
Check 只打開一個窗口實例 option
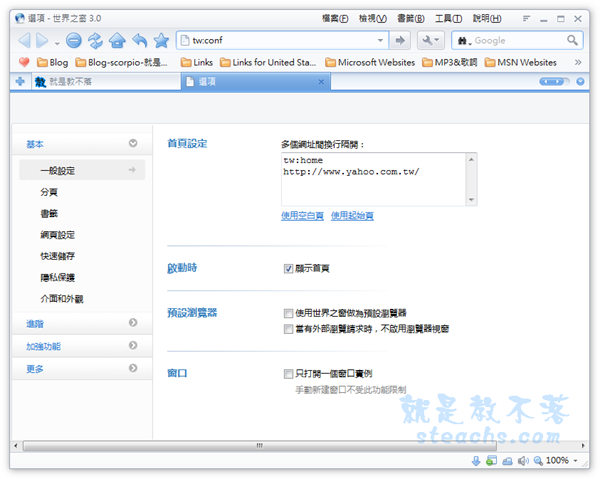(288, 374)
